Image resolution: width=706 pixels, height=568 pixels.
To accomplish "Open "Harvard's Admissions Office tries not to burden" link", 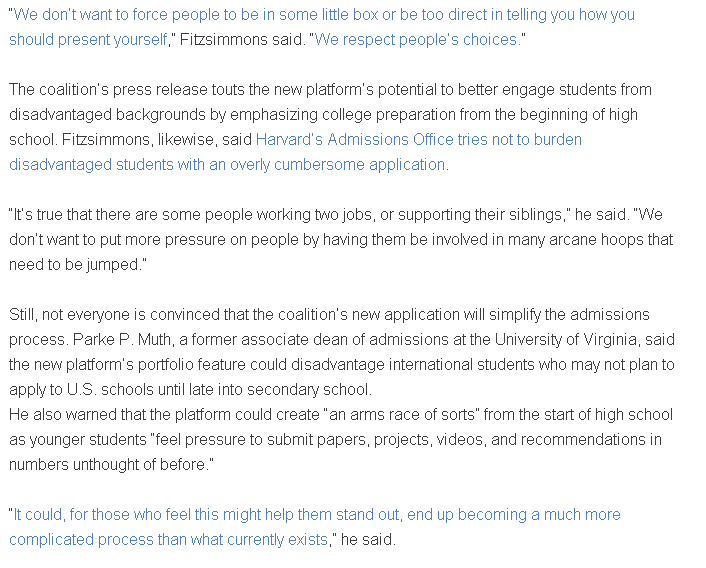I will 419,140.
